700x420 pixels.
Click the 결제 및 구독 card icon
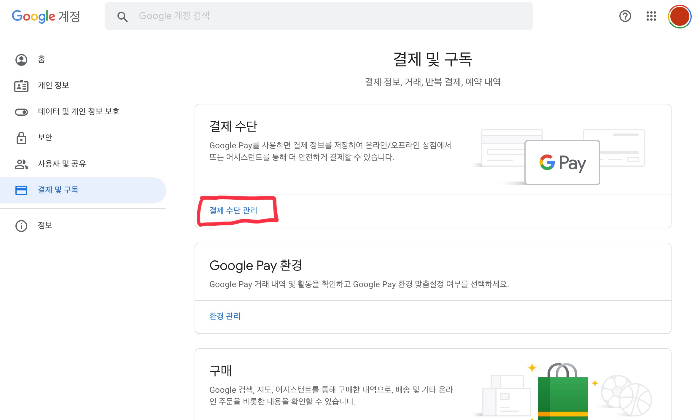(x=21, y=190)
